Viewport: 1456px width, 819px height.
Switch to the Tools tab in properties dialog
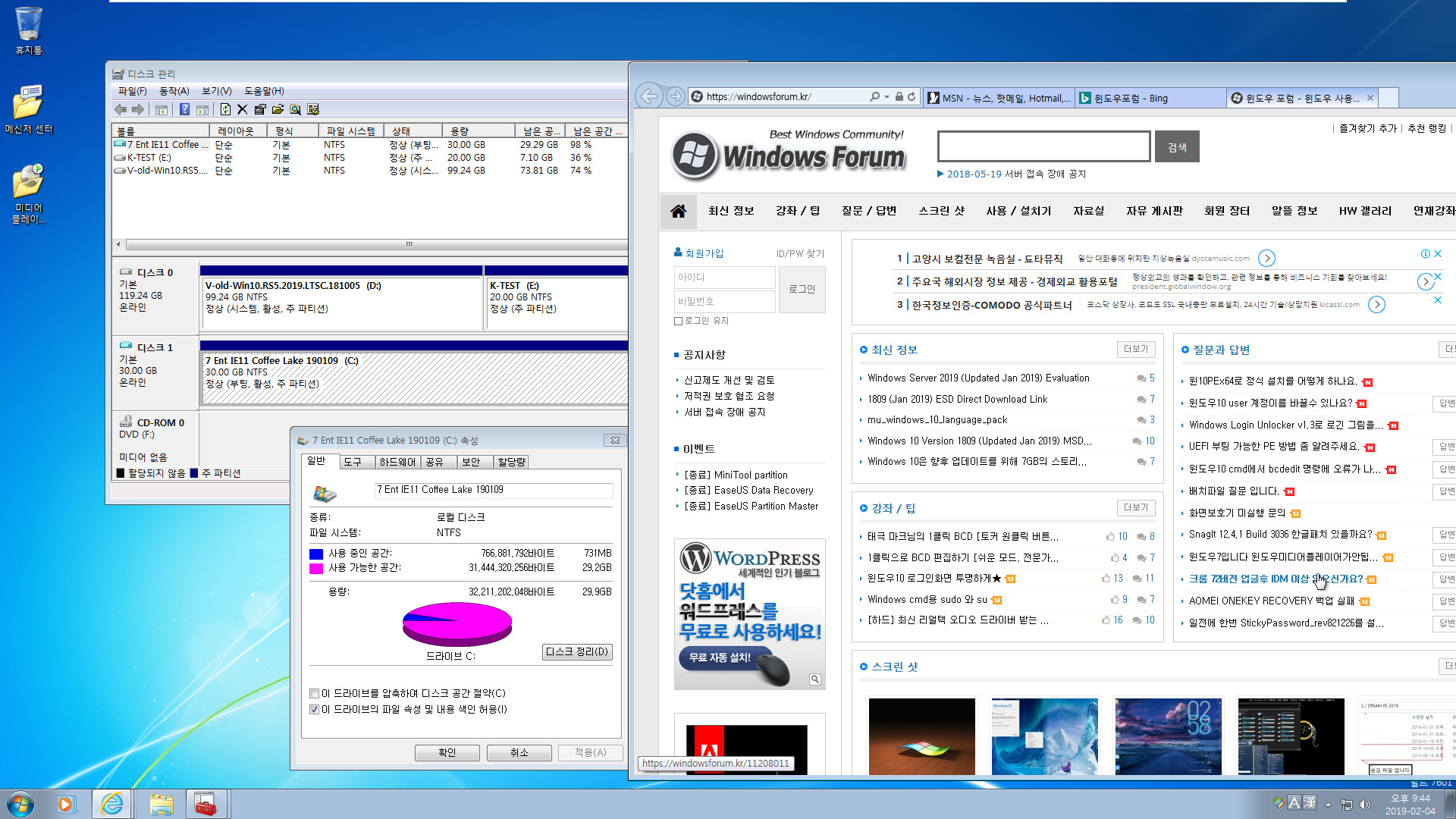(356, 462)
